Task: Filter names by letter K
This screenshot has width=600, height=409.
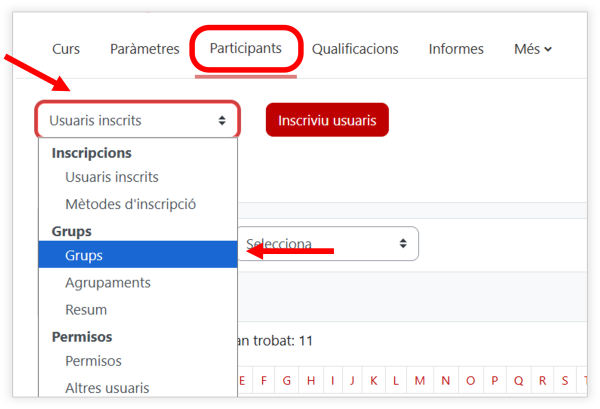Action: tap(374, 381)
